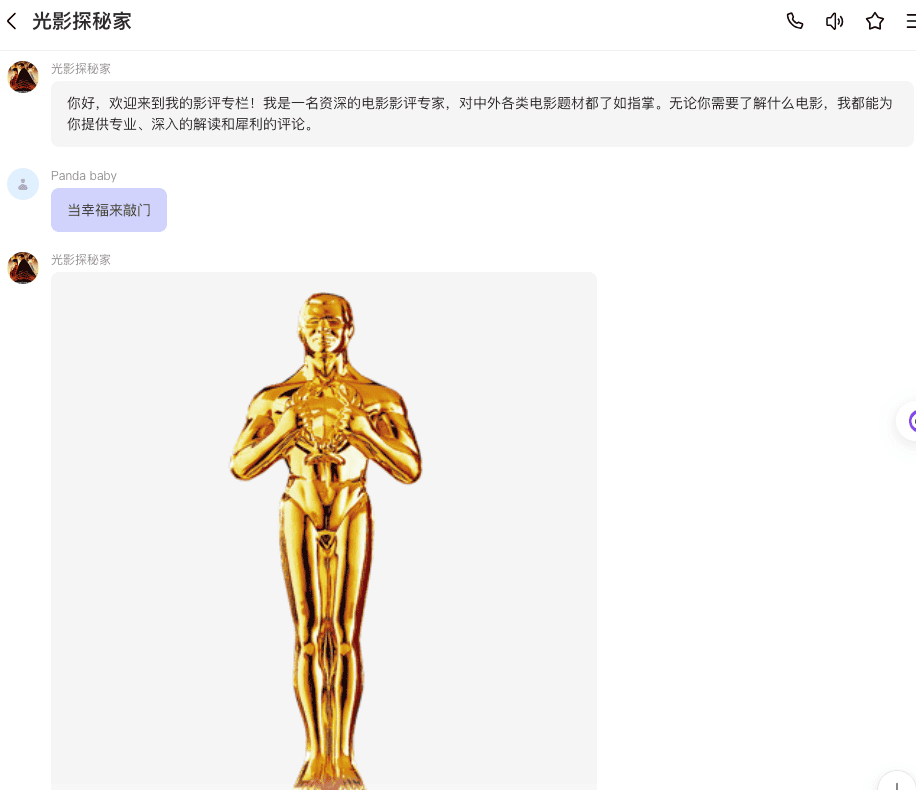The width and height of the screenshot is (916, 790).
Task: Click the Panda baby username label
Action: click(84, 176)
